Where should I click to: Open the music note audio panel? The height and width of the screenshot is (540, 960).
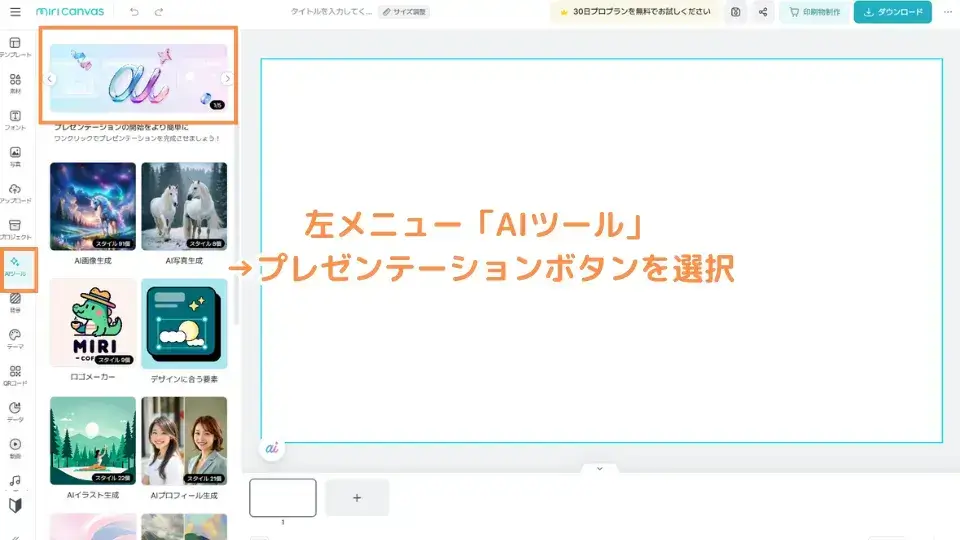pos(15,482)
